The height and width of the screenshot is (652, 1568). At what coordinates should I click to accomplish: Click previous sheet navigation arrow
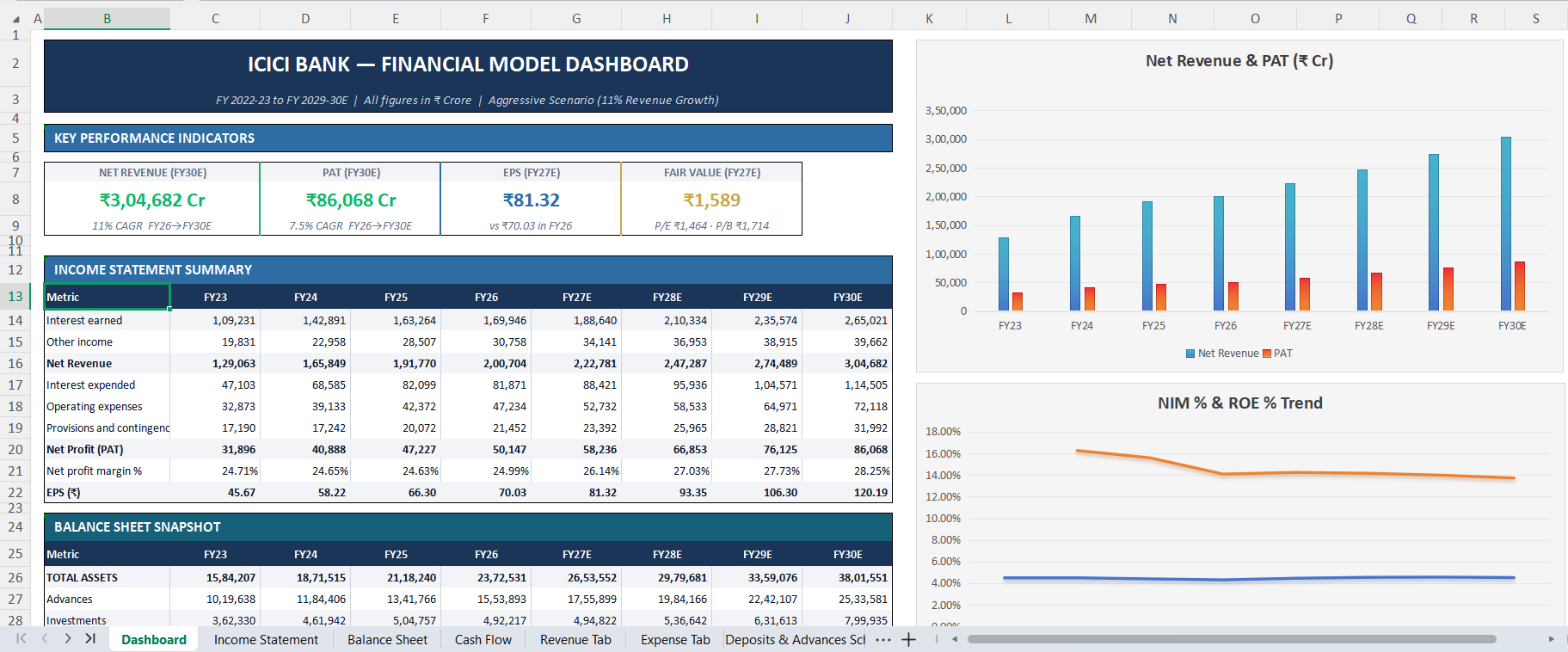click(45, 639)
